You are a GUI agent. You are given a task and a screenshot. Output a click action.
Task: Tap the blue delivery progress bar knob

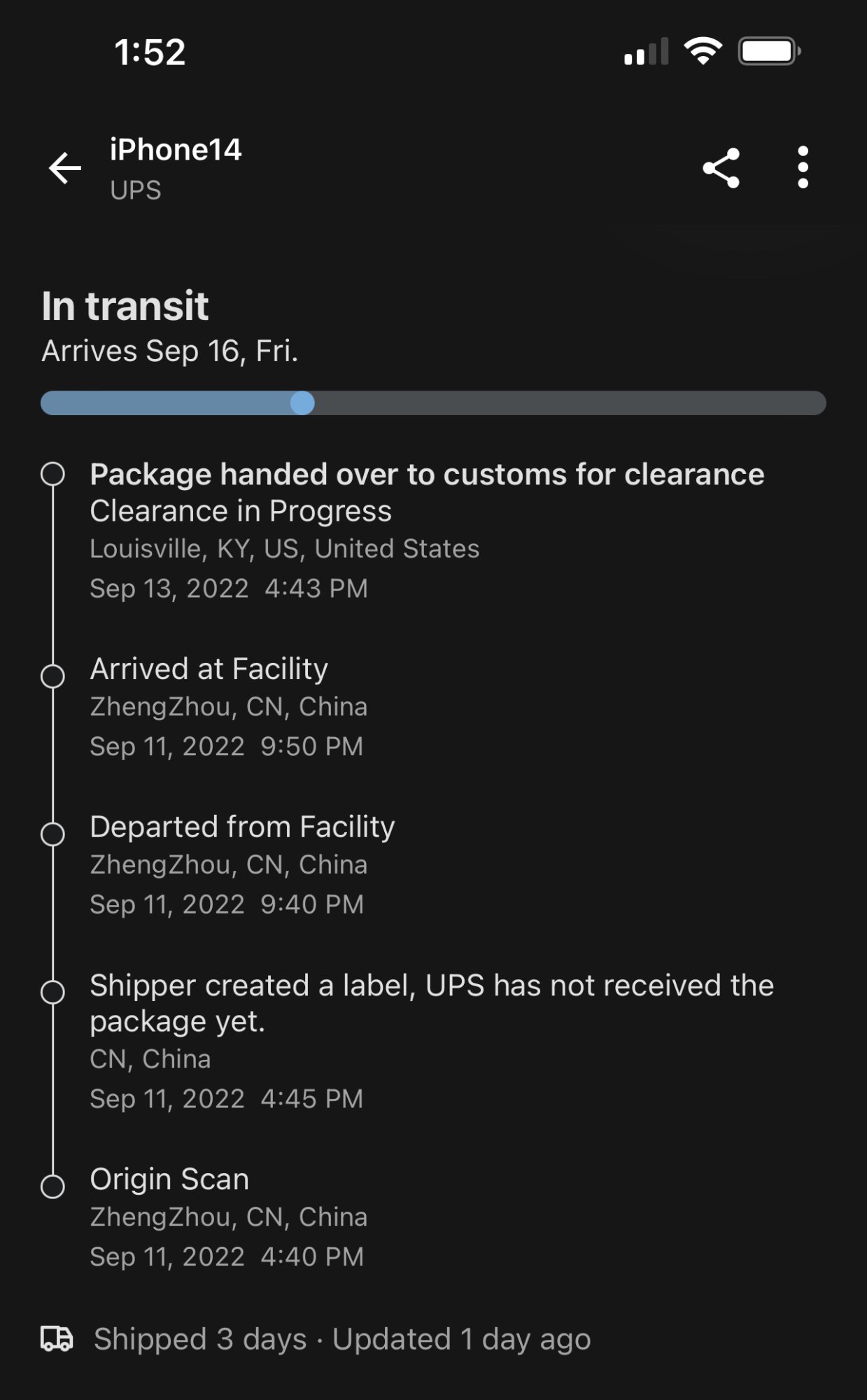(302, 403)
